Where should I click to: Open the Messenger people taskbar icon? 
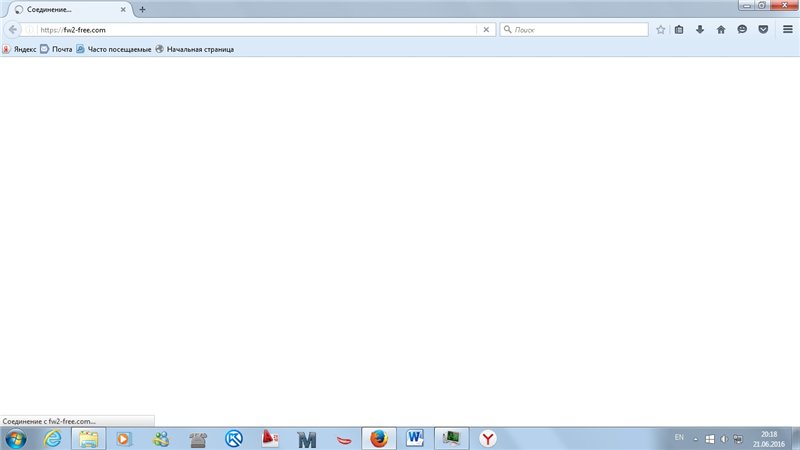pyautogui.click(x=161, y=439)
